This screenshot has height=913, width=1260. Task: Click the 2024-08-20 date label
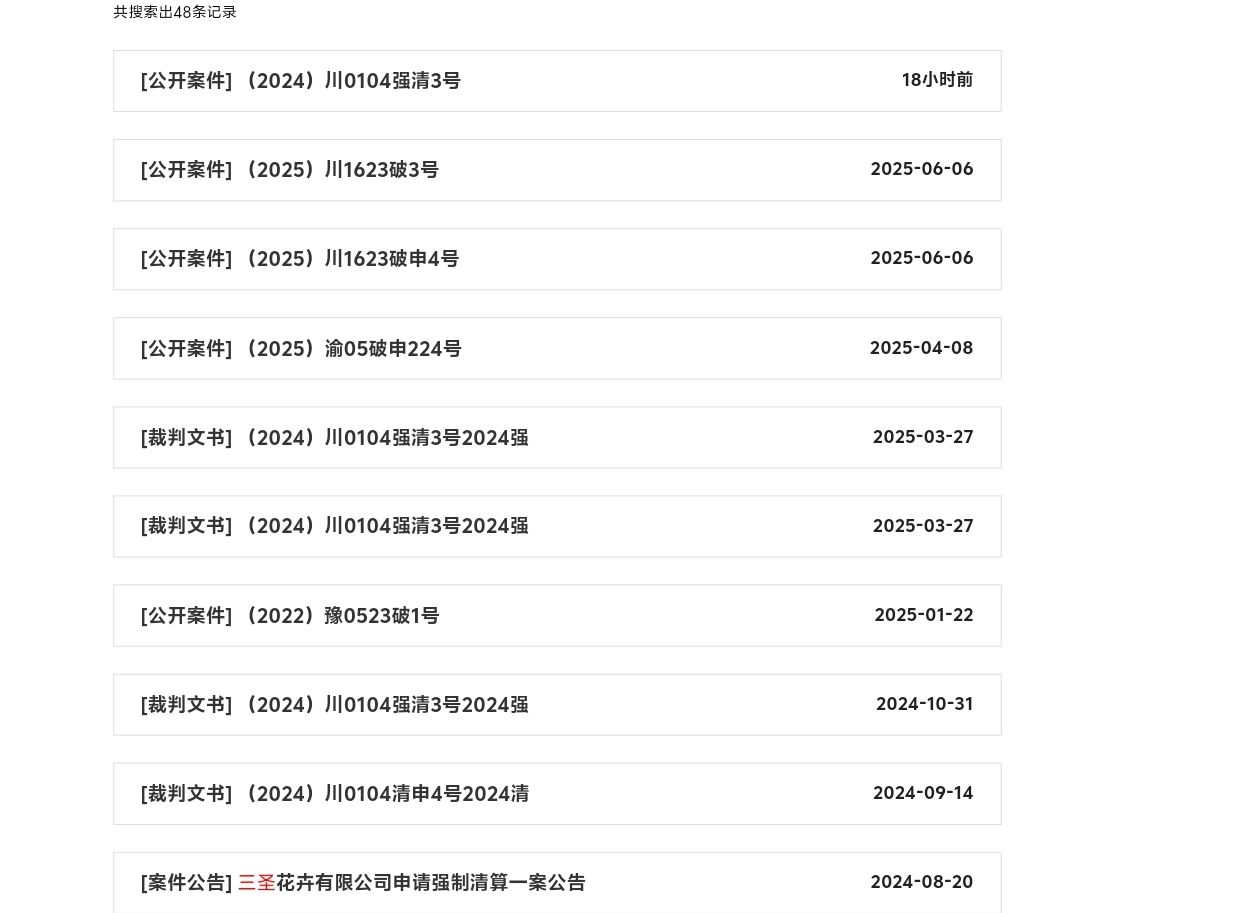tap(921, 882)
